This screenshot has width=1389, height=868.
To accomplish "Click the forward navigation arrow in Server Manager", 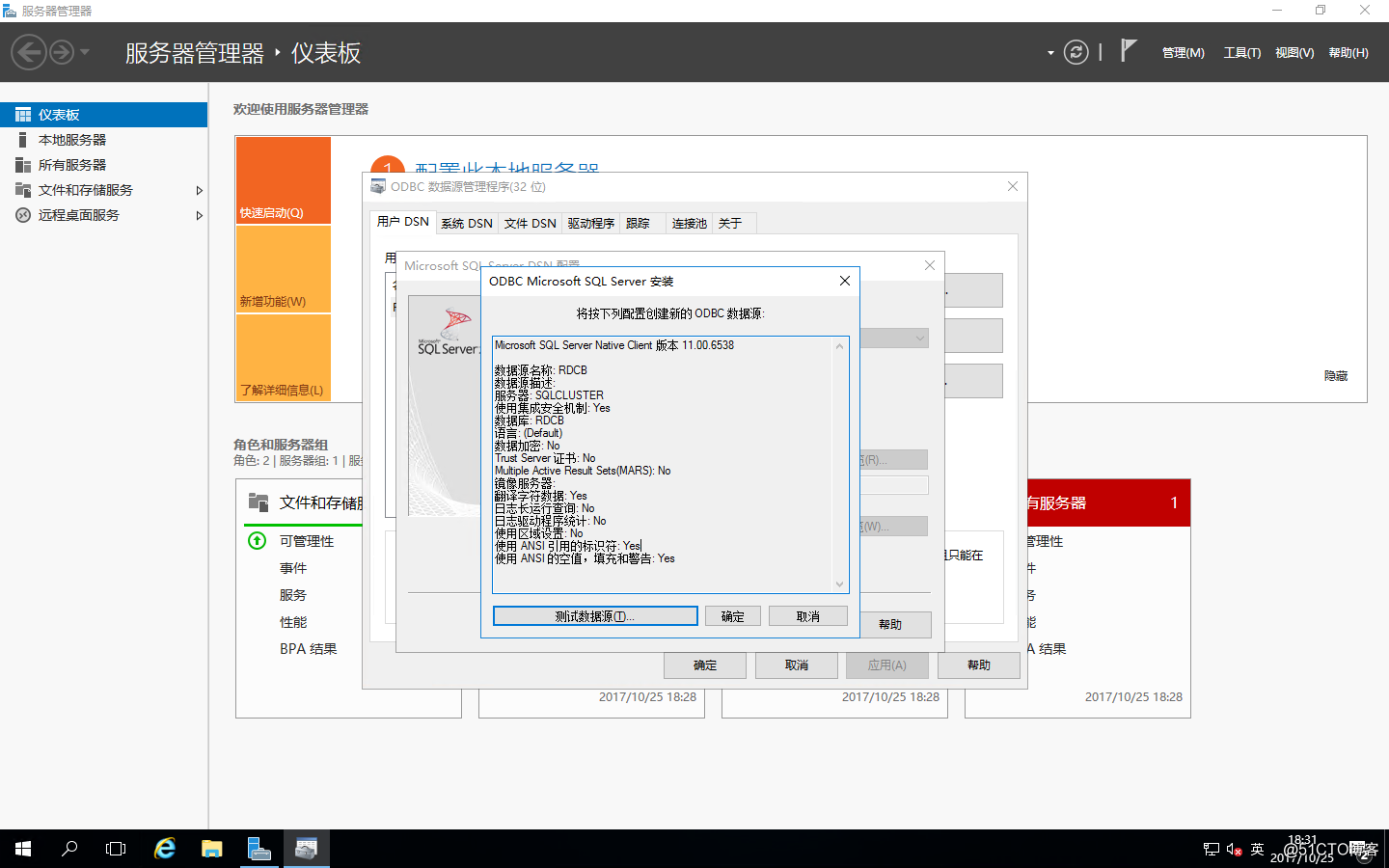I will [62, 52].
